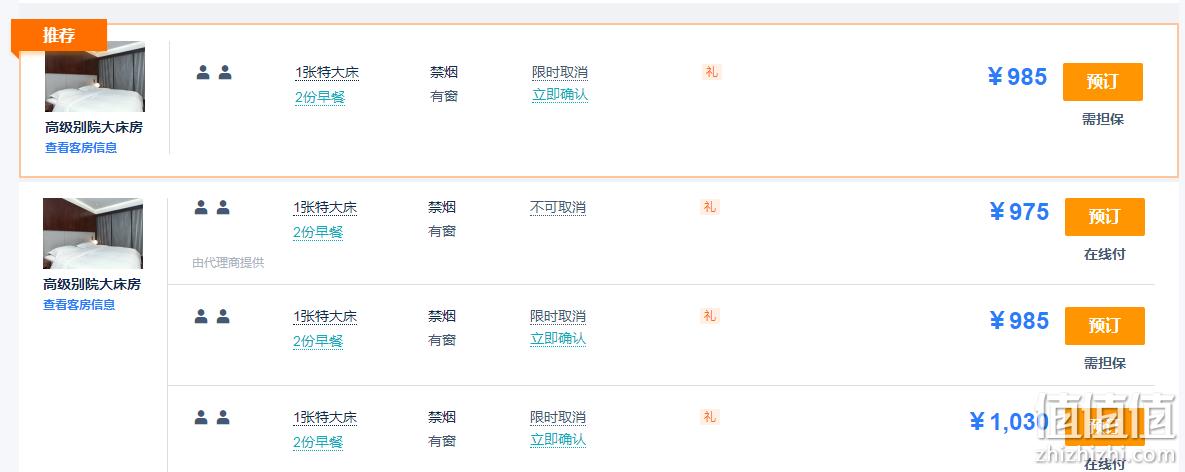Click the 礼 gift icon in ¥975 row
This screenshot has width=1185, height=472.
click(x=710, y=206)
